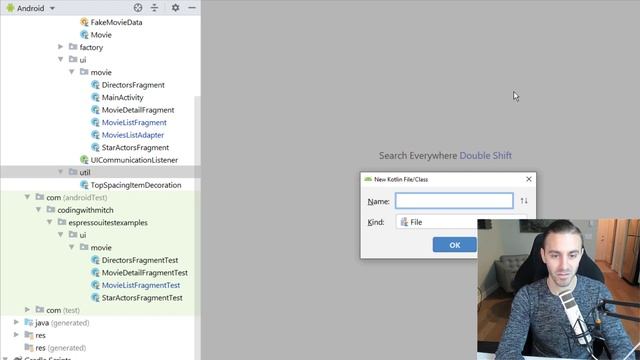The height and width of the screenshot is (360, 640).
Task: Click the MovieDetailFragmentTest class icon
Action: 96,272
